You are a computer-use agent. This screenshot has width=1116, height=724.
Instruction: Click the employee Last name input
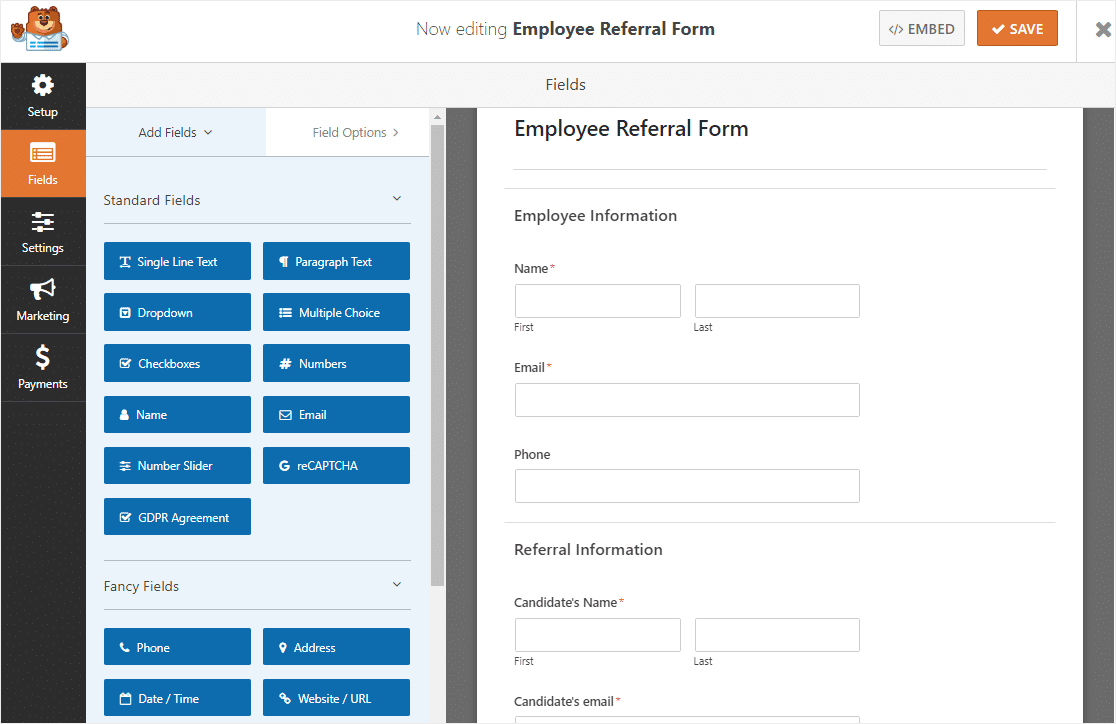coord(777,300)
